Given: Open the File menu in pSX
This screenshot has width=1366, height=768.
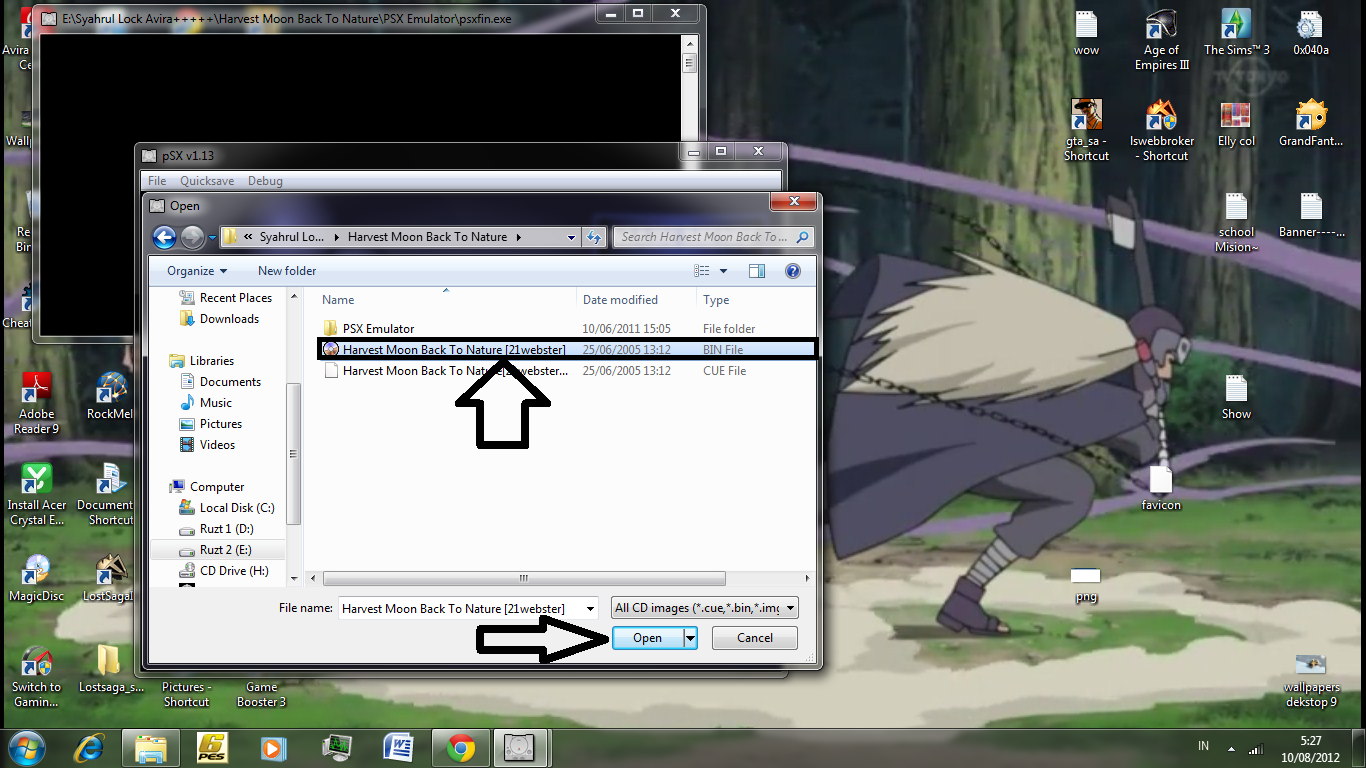Looking at the screenshot, I should pyautogui.click(x=157, y=181).
